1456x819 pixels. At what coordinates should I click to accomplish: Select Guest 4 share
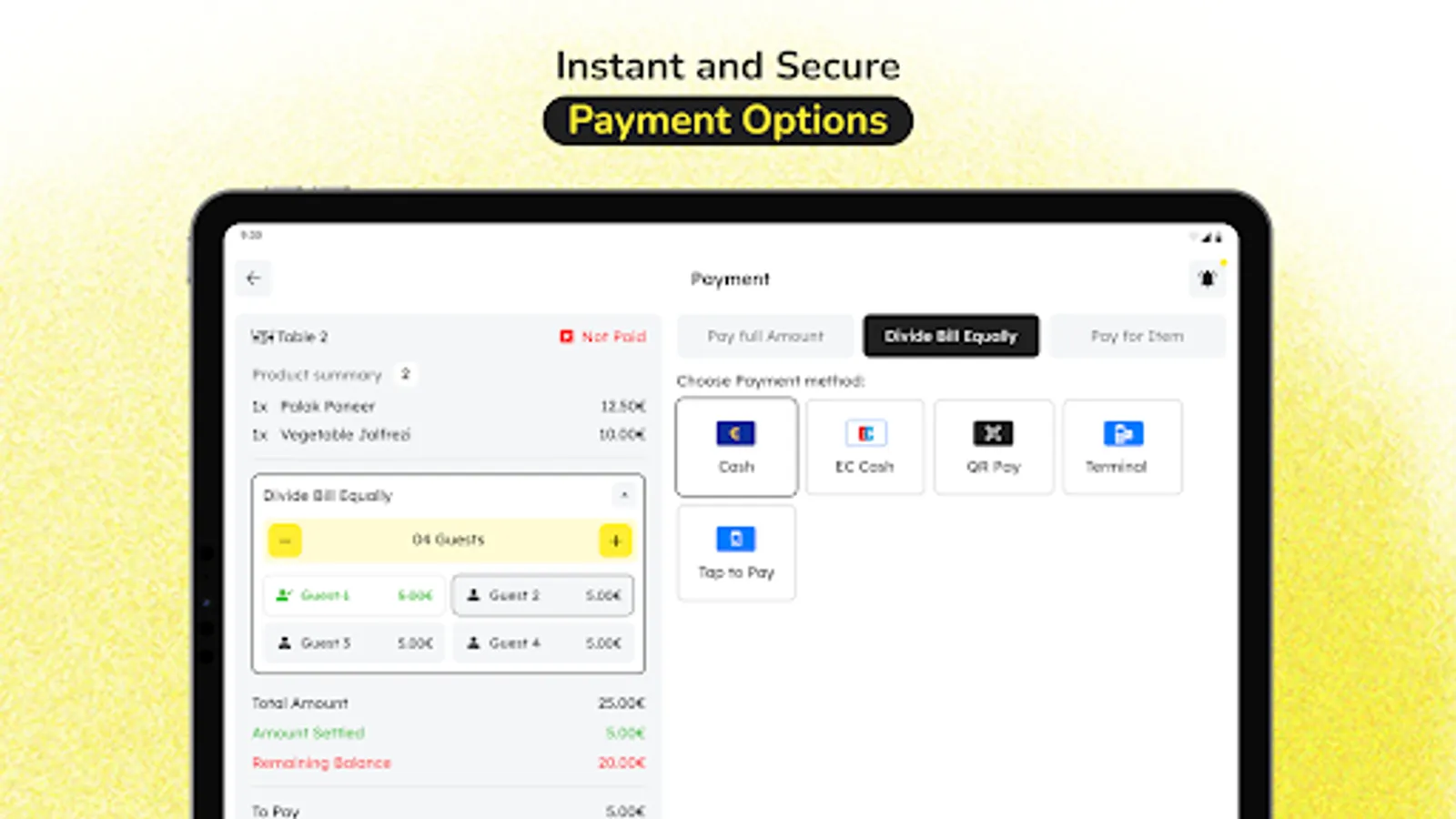(x=542, y=642)
